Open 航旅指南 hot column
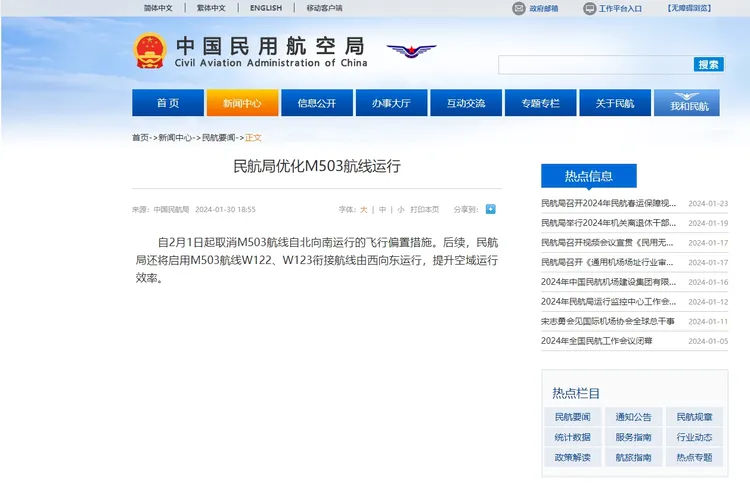 tap(633, 457)
